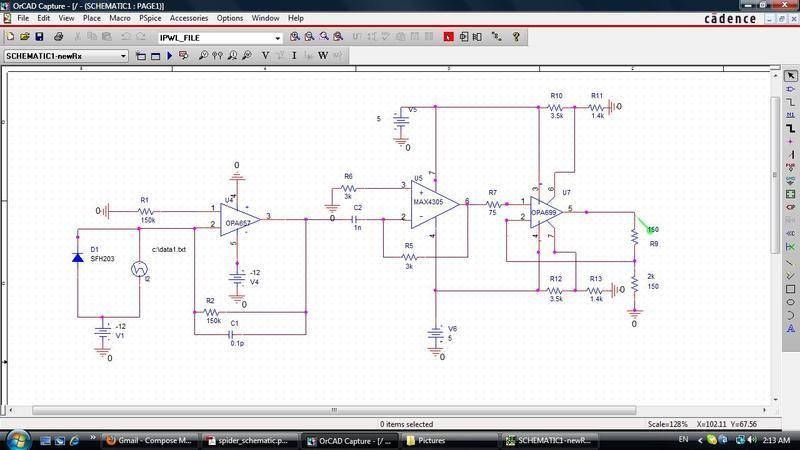Open the IPWL_FILE part dropdown
Image resolution: width=800 pixels, height=450 pixels.
tap(277, 38)
